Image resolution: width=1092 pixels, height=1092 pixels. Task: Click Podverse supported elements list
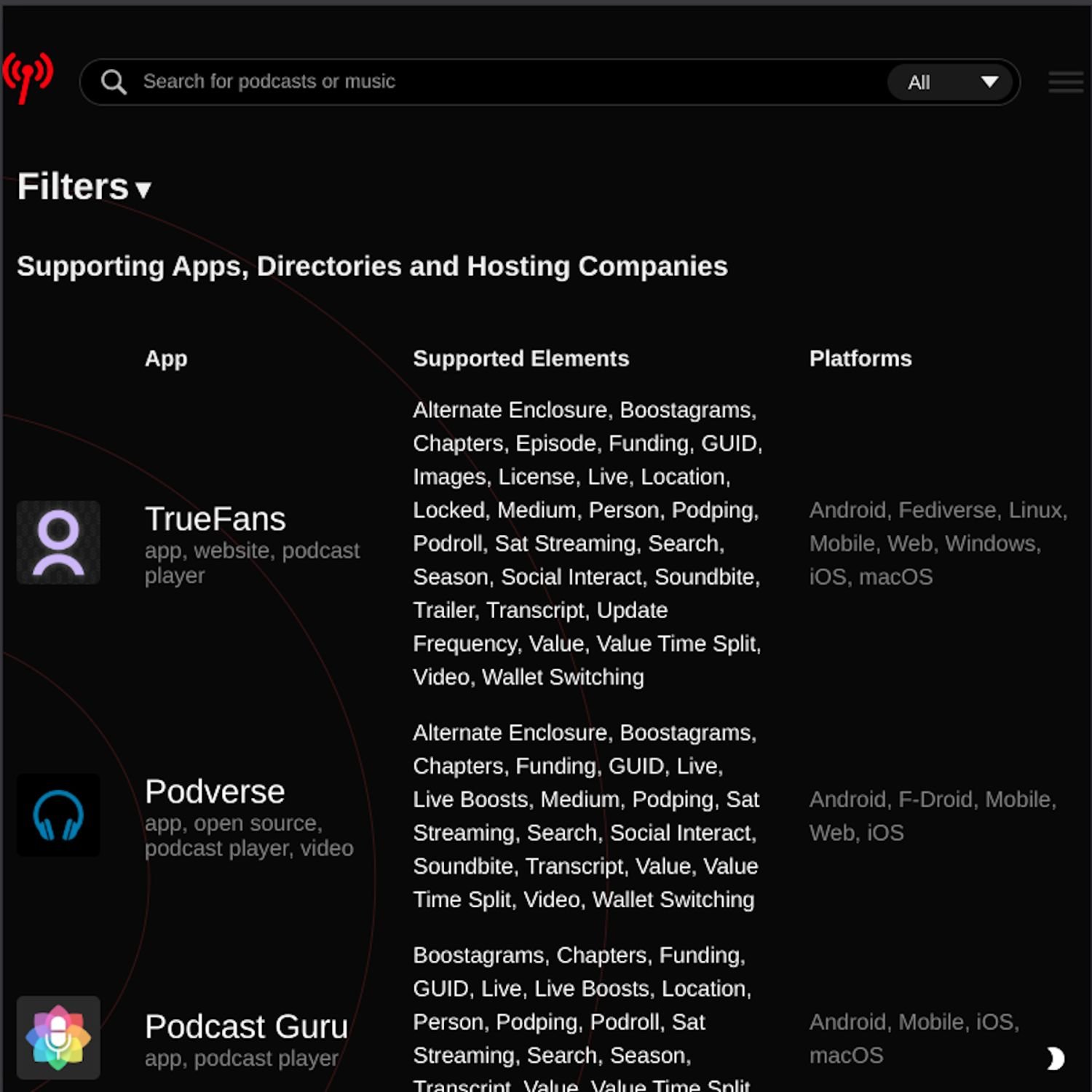(x=586, y=815)
